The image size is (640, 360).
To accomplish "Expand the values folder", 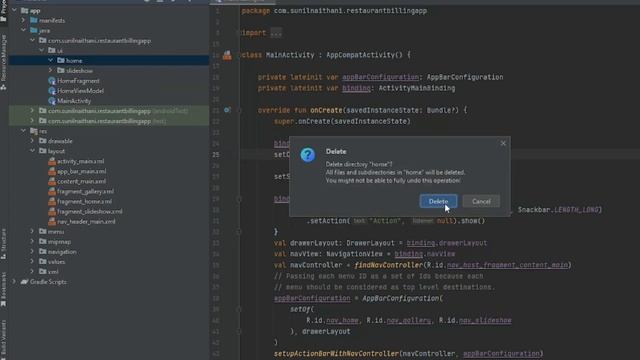I will click(x=32, y=262).
